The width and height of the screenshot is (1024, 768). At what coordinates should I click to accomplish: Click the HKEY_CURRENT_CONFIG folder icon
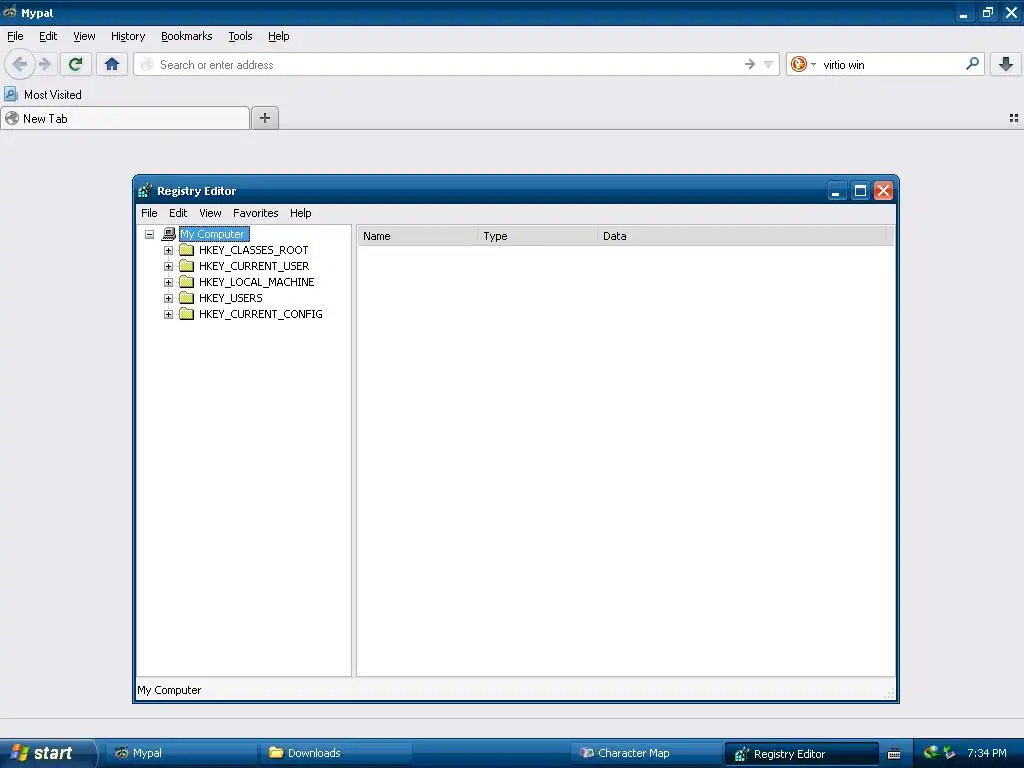click(x=187, y=313)
